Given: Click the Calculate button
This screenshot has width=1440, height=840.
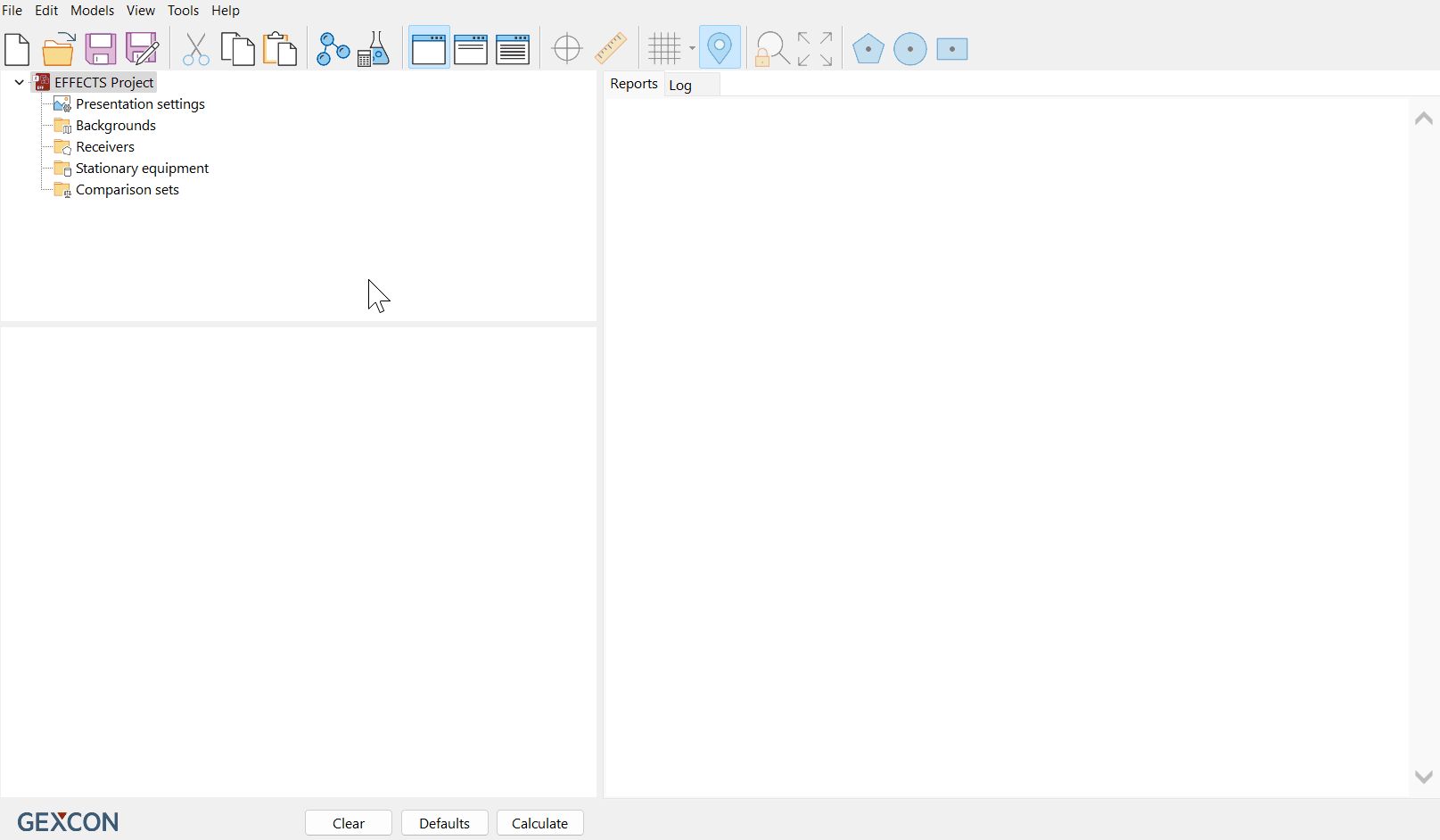Looking at the screenshot, I should click(x=540, y=823).
